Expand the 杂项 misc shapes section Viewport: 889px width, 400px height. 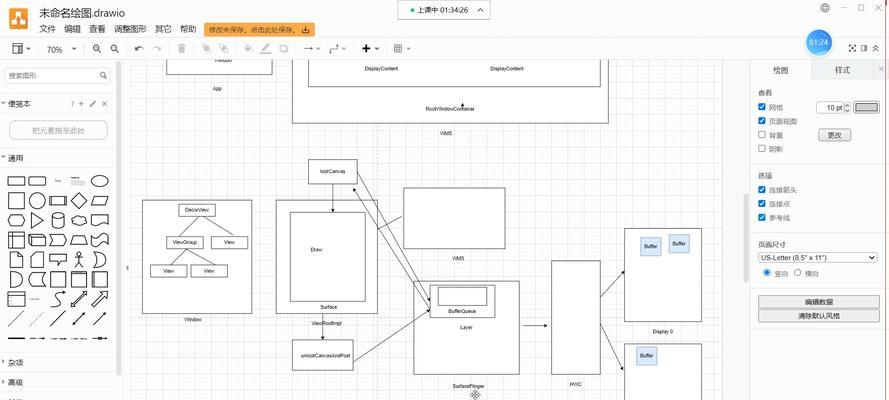[14, 363]
